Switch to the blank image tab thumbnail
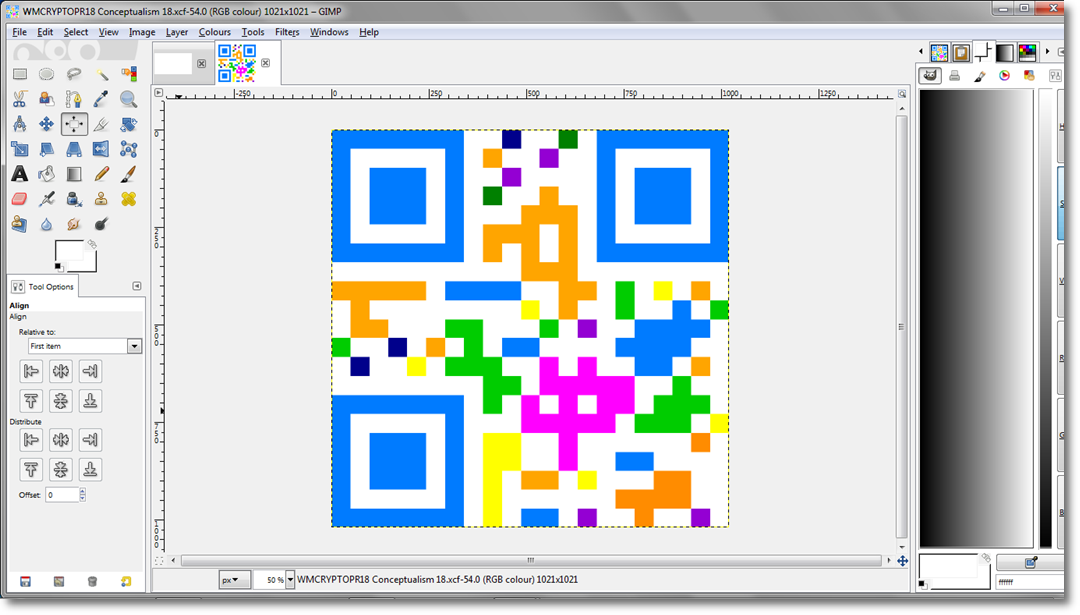Screen dimensions: 1080x615 tap(173, 63)
